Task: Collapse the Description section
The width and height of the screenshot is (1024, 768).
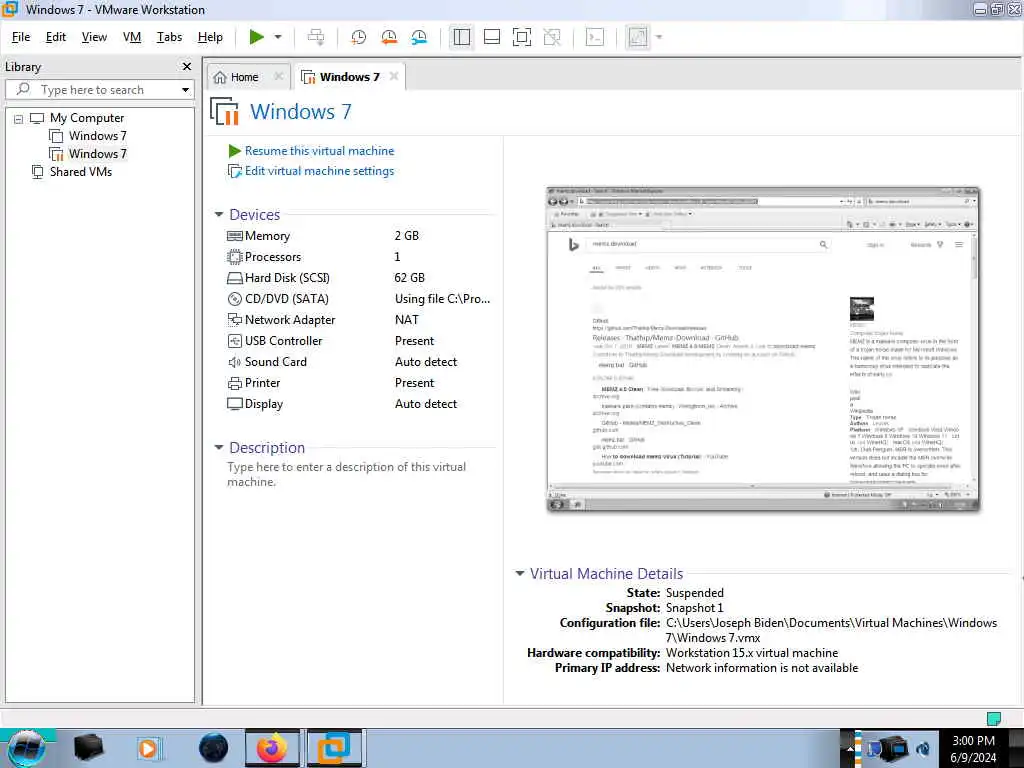Action: click(219, 447)
